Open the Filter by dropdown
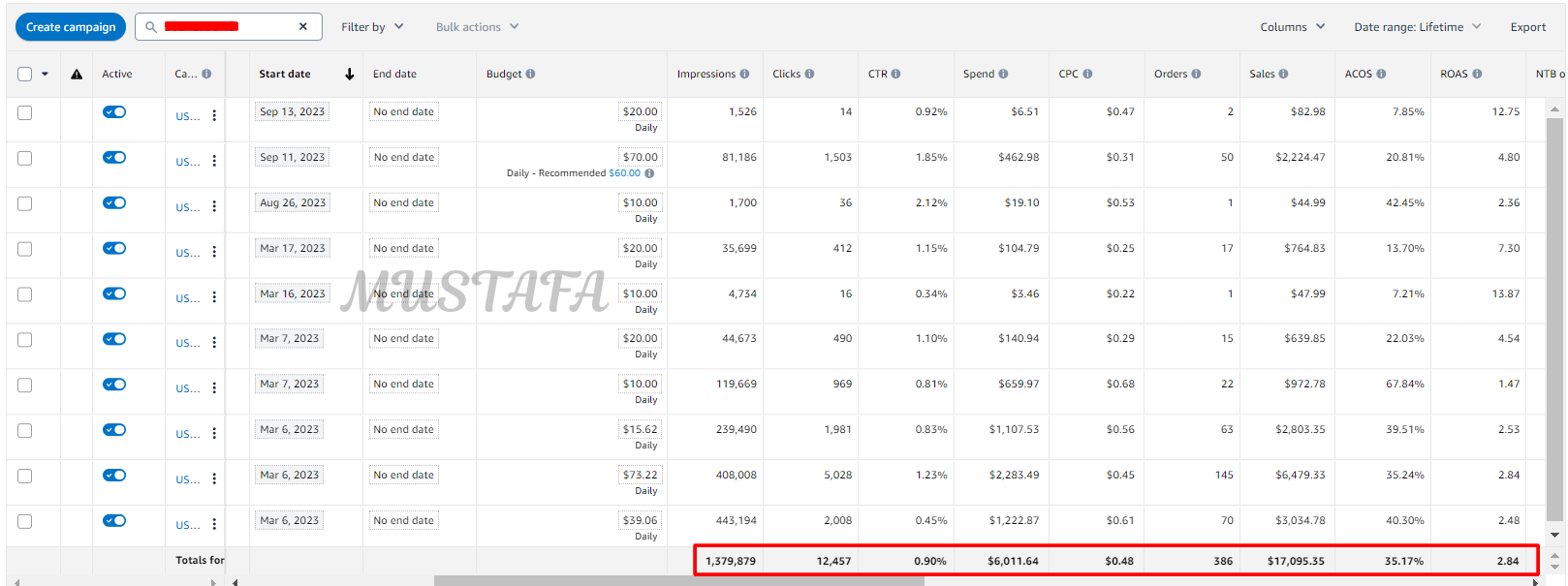Image resolution: width=1568 pixels, height=586 pixels. coord(372,27)
